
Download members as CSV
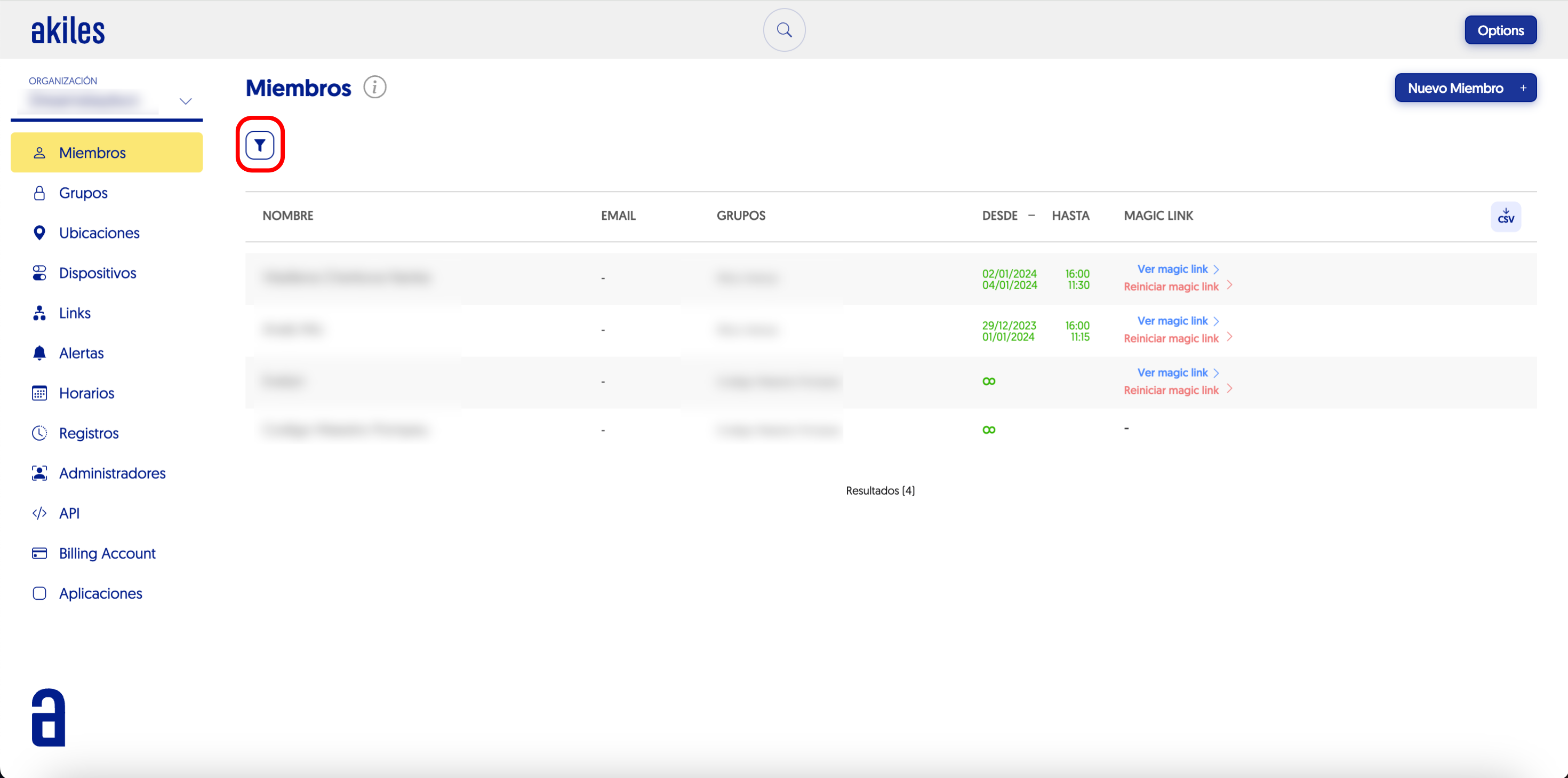point(1505,216)
